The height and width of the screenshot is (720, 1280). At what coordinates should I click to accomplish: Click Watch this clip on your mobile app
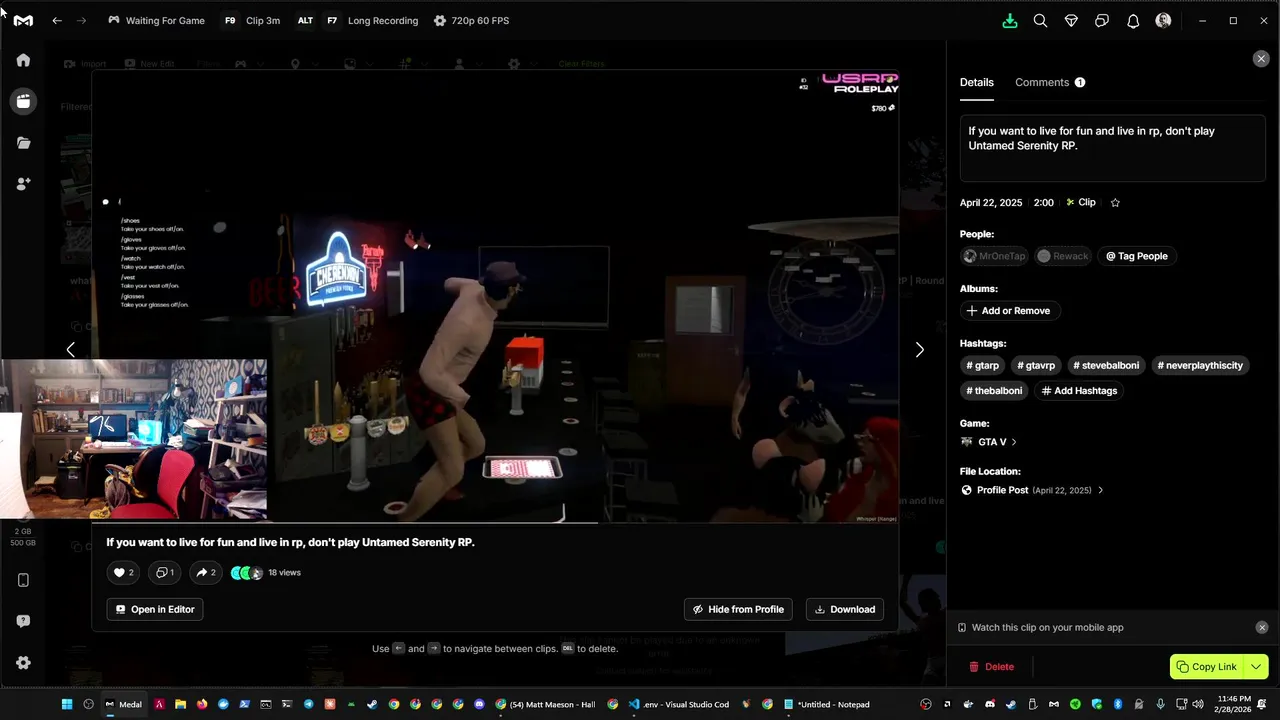tap(1047, 627)
